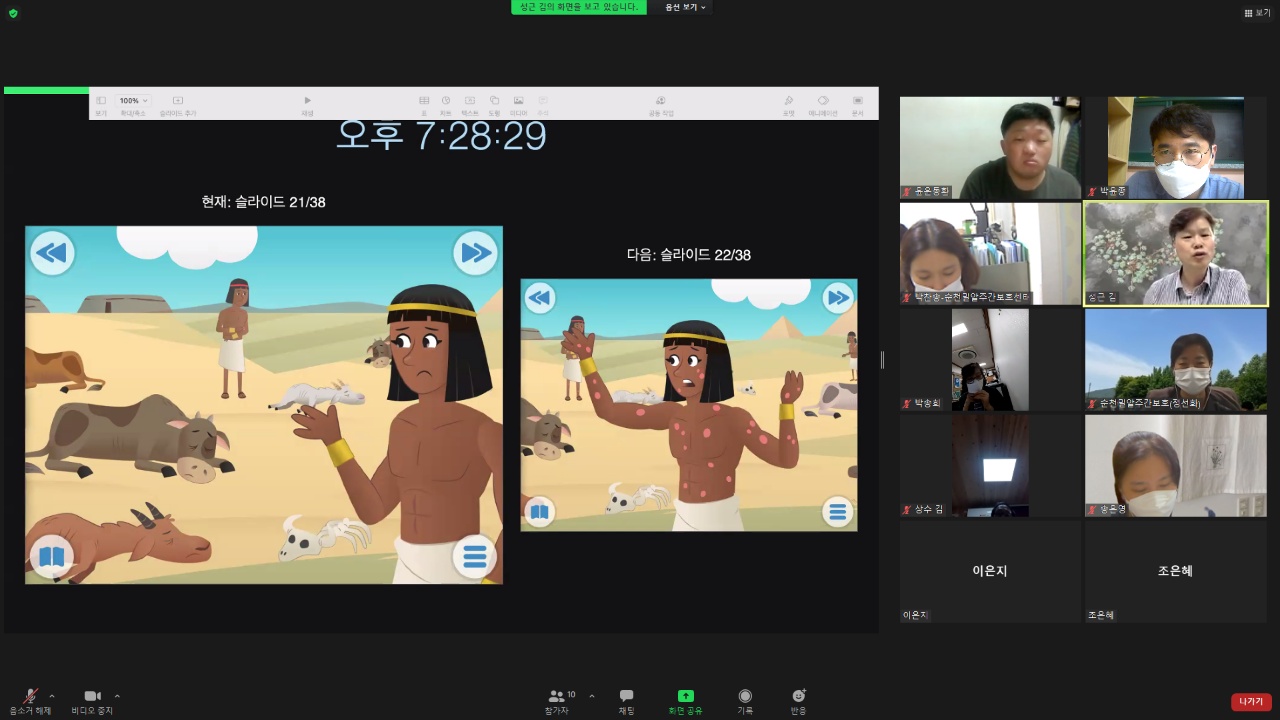Click Keynote 재생 play button
1280x720 pixels.
[x=307, y=100]
